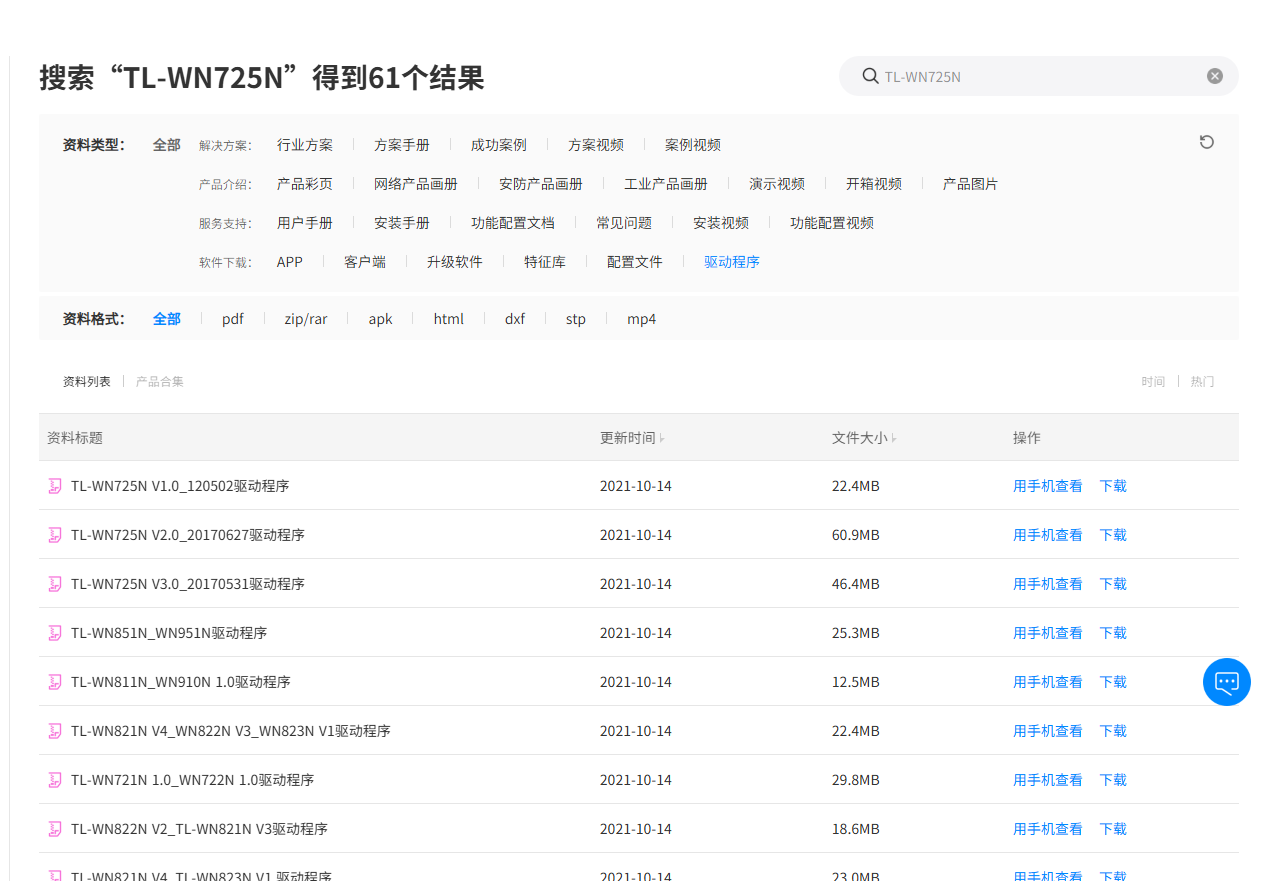Filter by 功能配置文档
Image resolution: width=1279 pixels, height=881 pixels.
(x=513, y=223)
